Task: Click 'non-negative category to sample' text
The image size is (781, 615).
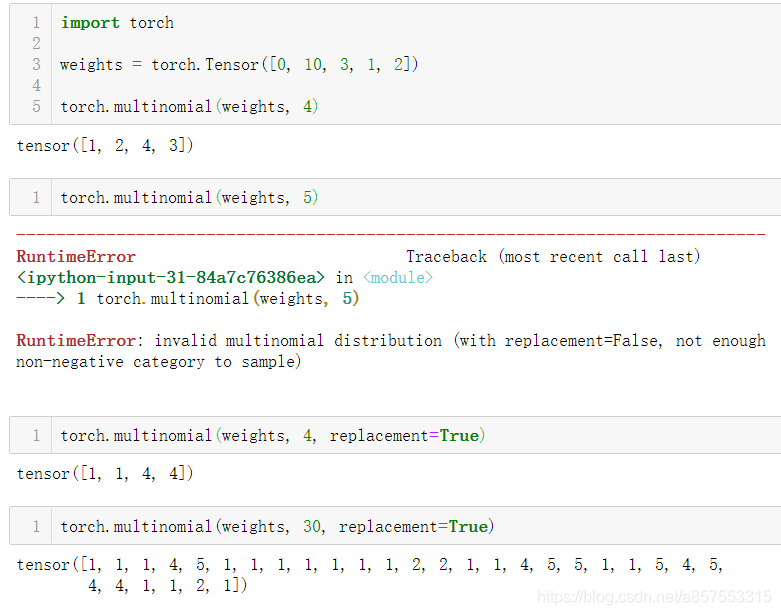Action: 158,362
